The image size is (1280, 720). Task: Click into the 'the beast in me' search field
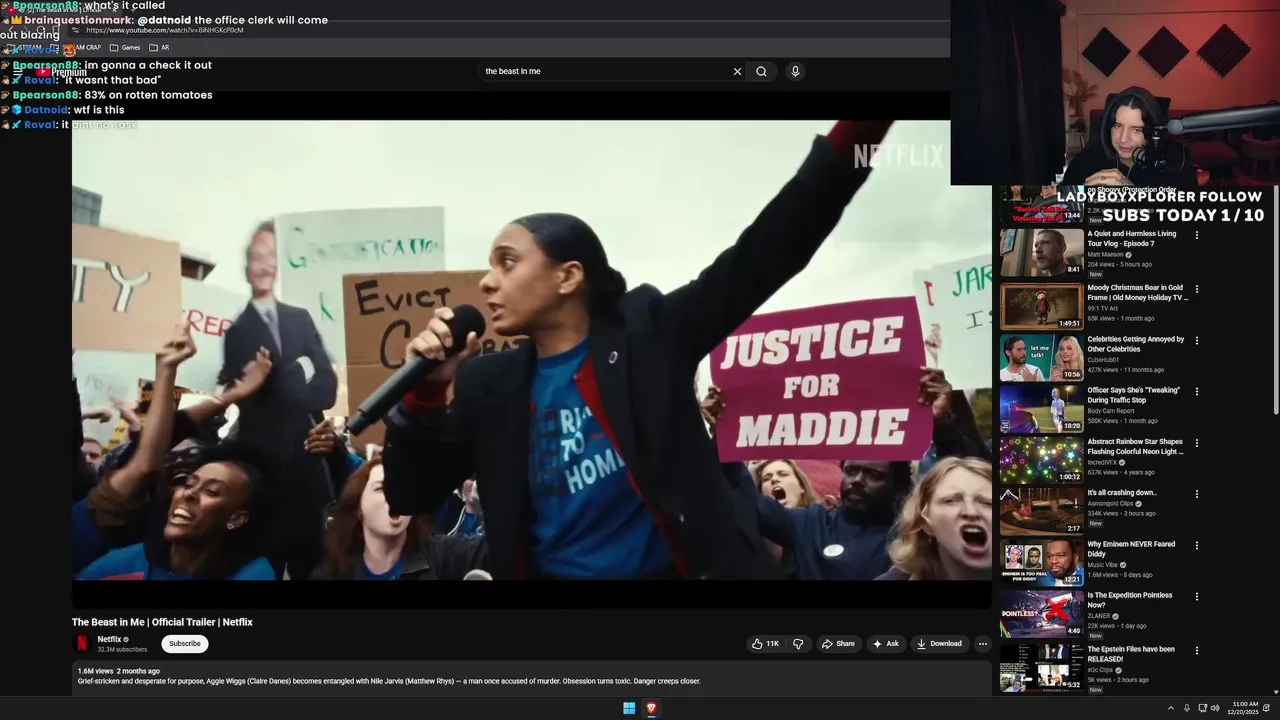coord(603,71)
